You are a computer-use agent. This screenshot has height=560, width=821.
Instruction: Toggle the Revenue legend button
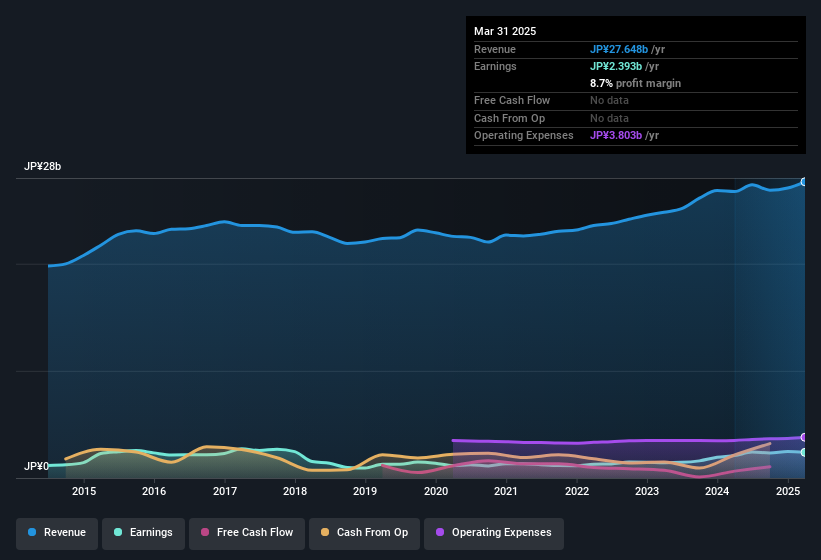(57, 533)
